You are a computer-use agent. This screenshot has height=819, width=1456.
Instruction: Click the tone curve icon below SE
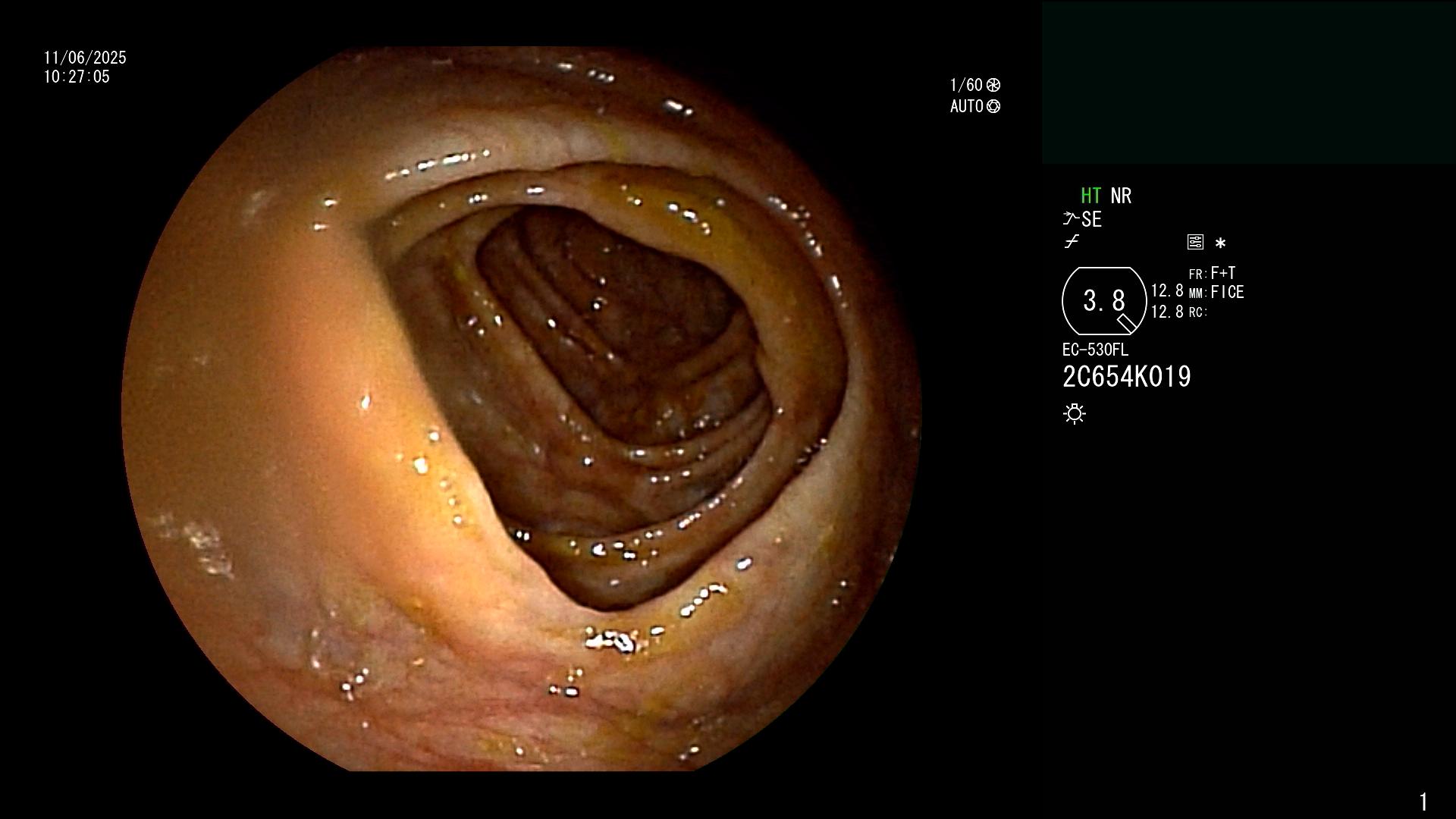point(1072,242)
